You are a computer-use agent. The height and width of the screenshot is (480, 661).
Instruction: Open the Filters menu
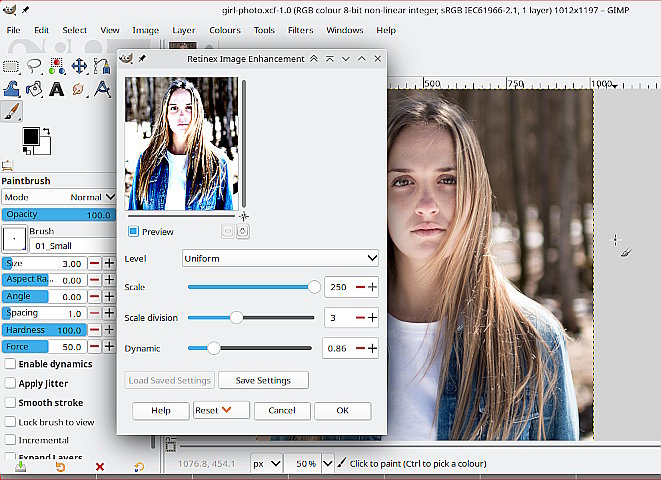[300, 30]
